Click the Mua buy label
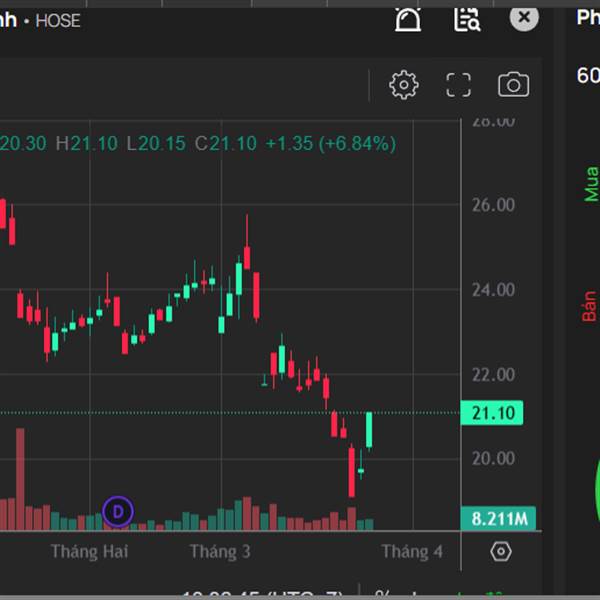 (x=591, y=184)
